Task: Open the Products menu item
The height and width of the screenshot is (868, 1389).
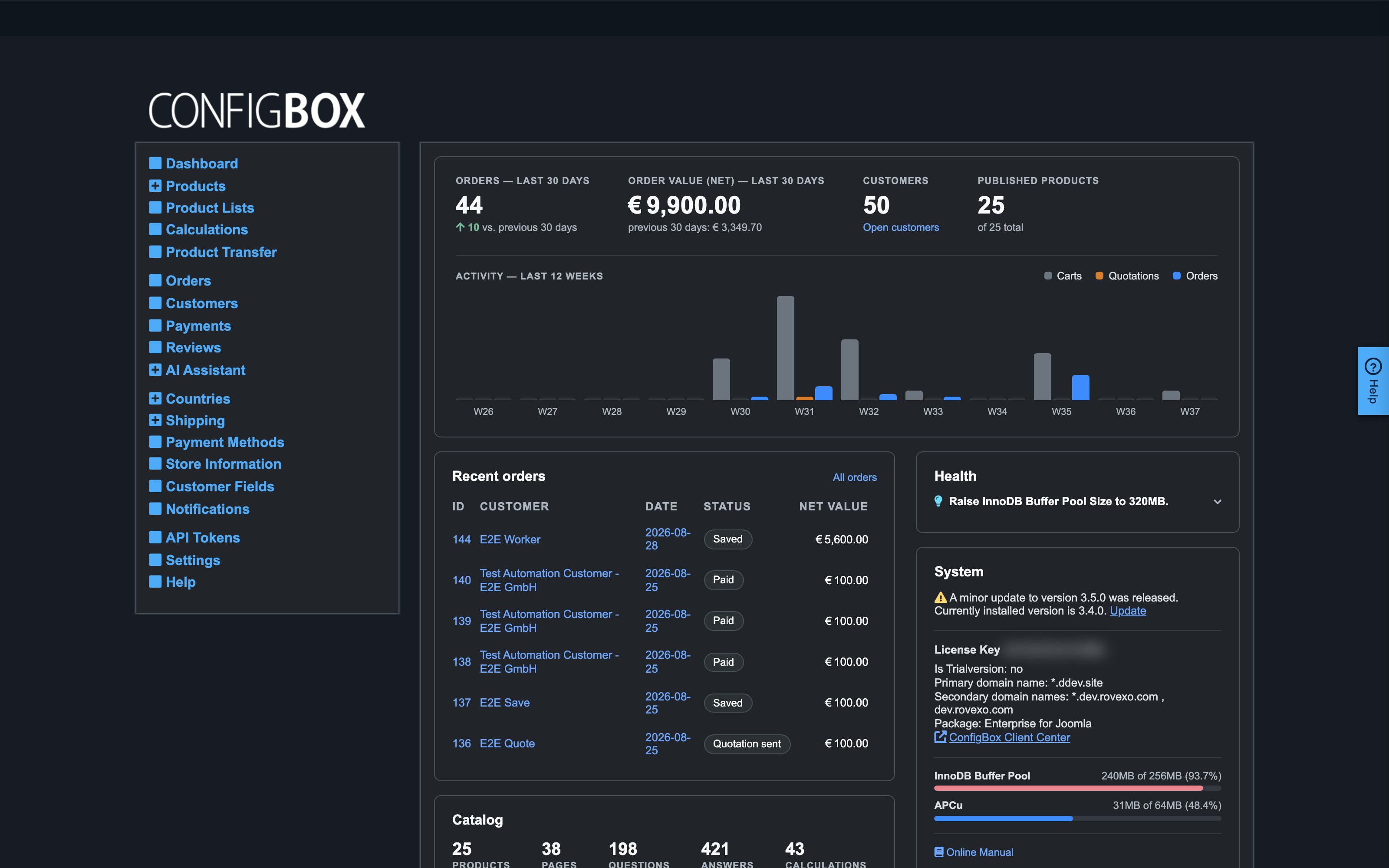Action: pos(195,186)
